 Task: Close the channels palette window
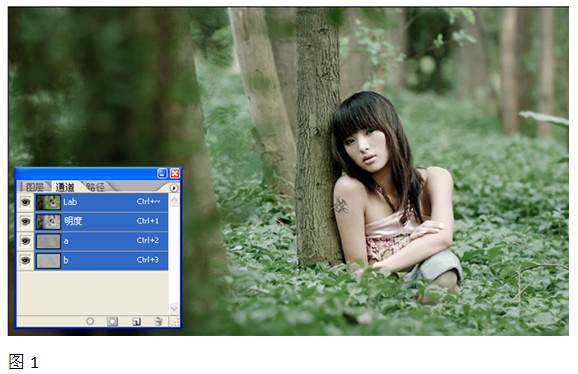point(175,173)
